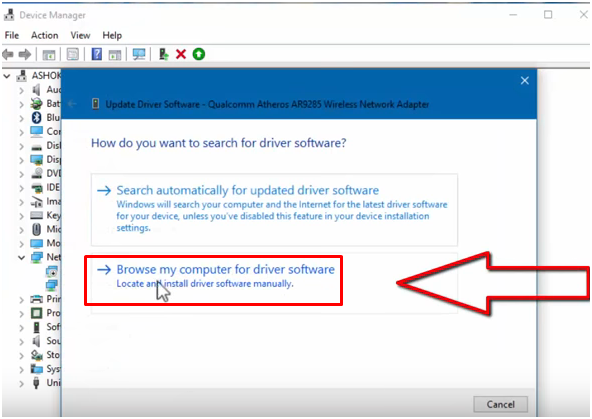
Task: Click the Back arrow toolbar icon
Action: 8,54
